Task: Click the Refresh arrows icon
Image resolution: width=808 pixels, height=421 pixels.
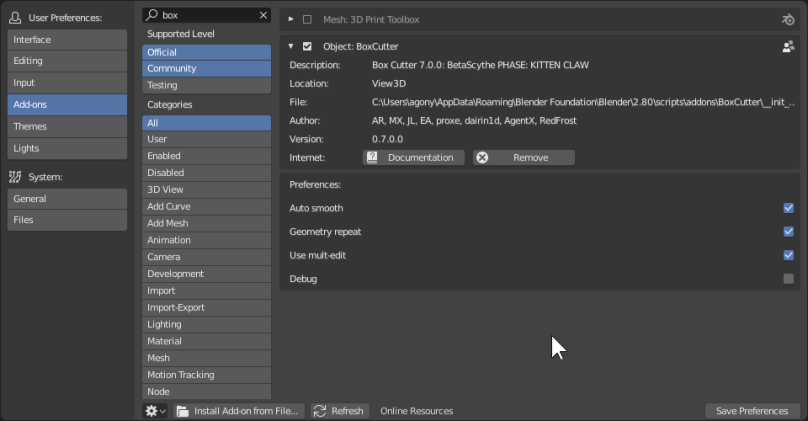Action: [320, 411]
